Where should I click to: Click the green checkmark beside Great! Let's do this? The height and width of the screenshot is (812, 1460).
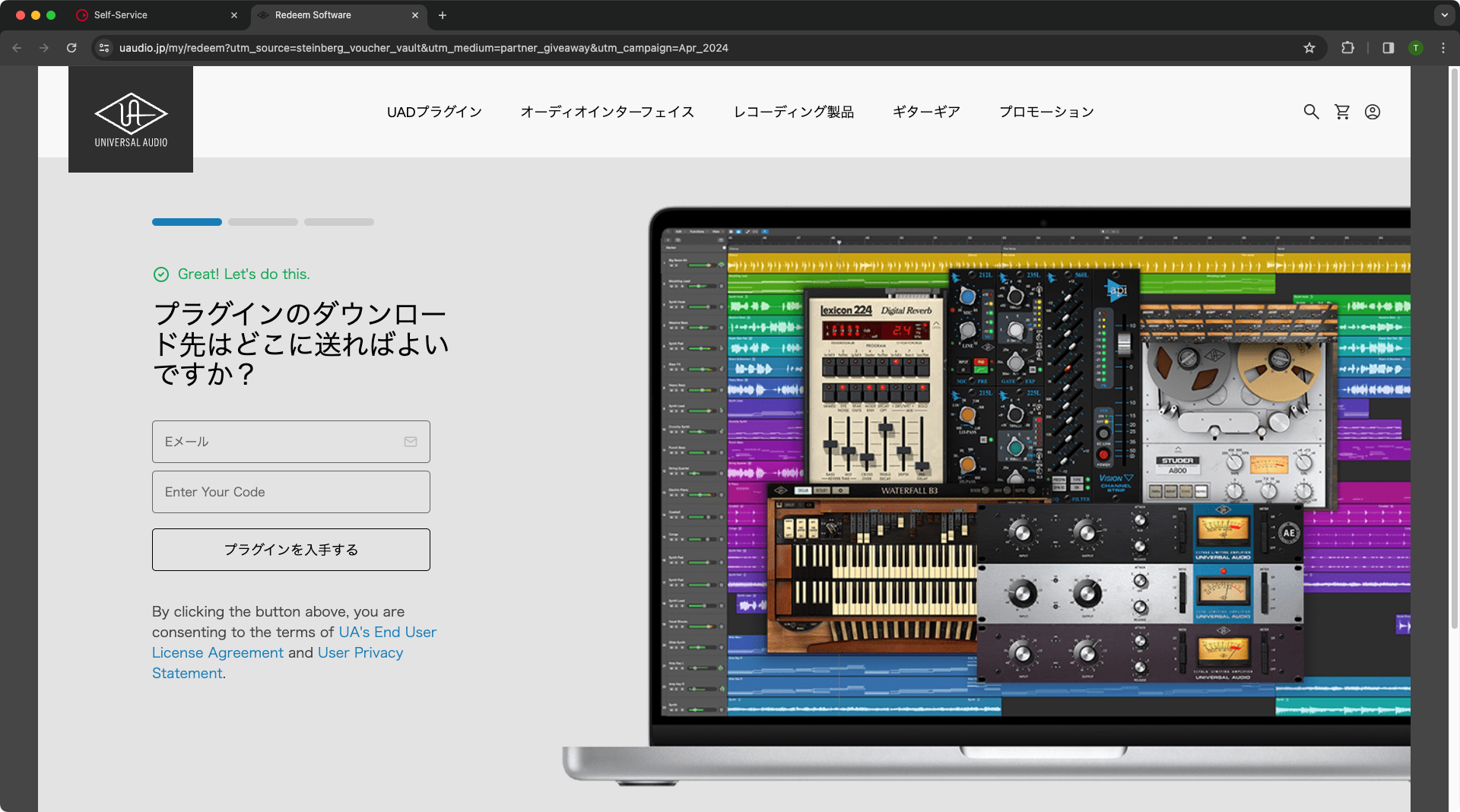[x=161, y=274]
